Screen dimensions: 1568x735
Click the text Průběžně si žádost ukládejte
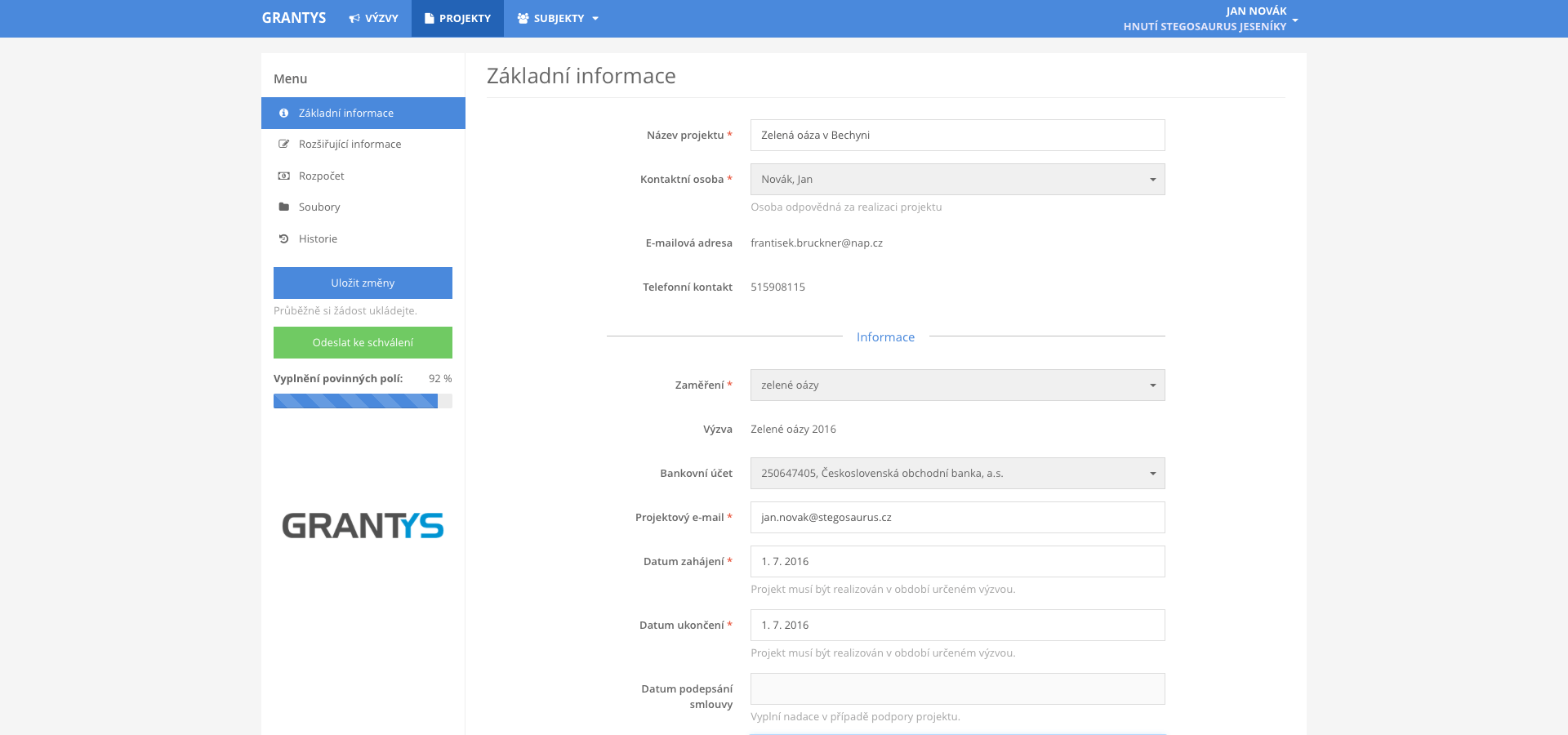(345, 311)
